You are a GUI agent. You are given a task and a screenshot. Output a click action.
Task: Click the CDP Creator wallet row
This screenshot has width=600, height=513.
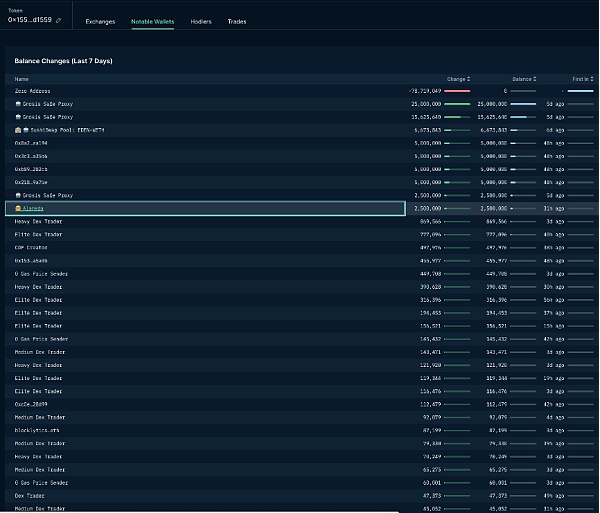point(31,247)
